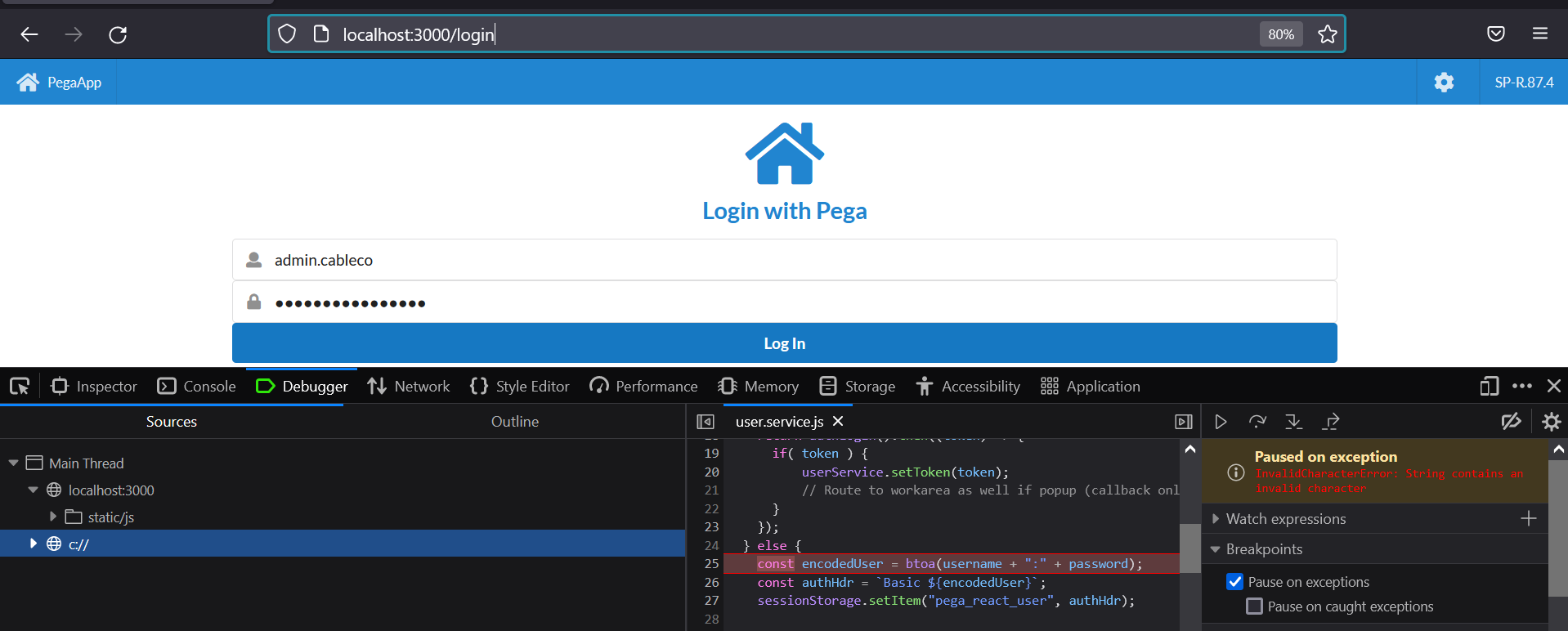Enable Pause on caught exceptions

point(1254,606)
